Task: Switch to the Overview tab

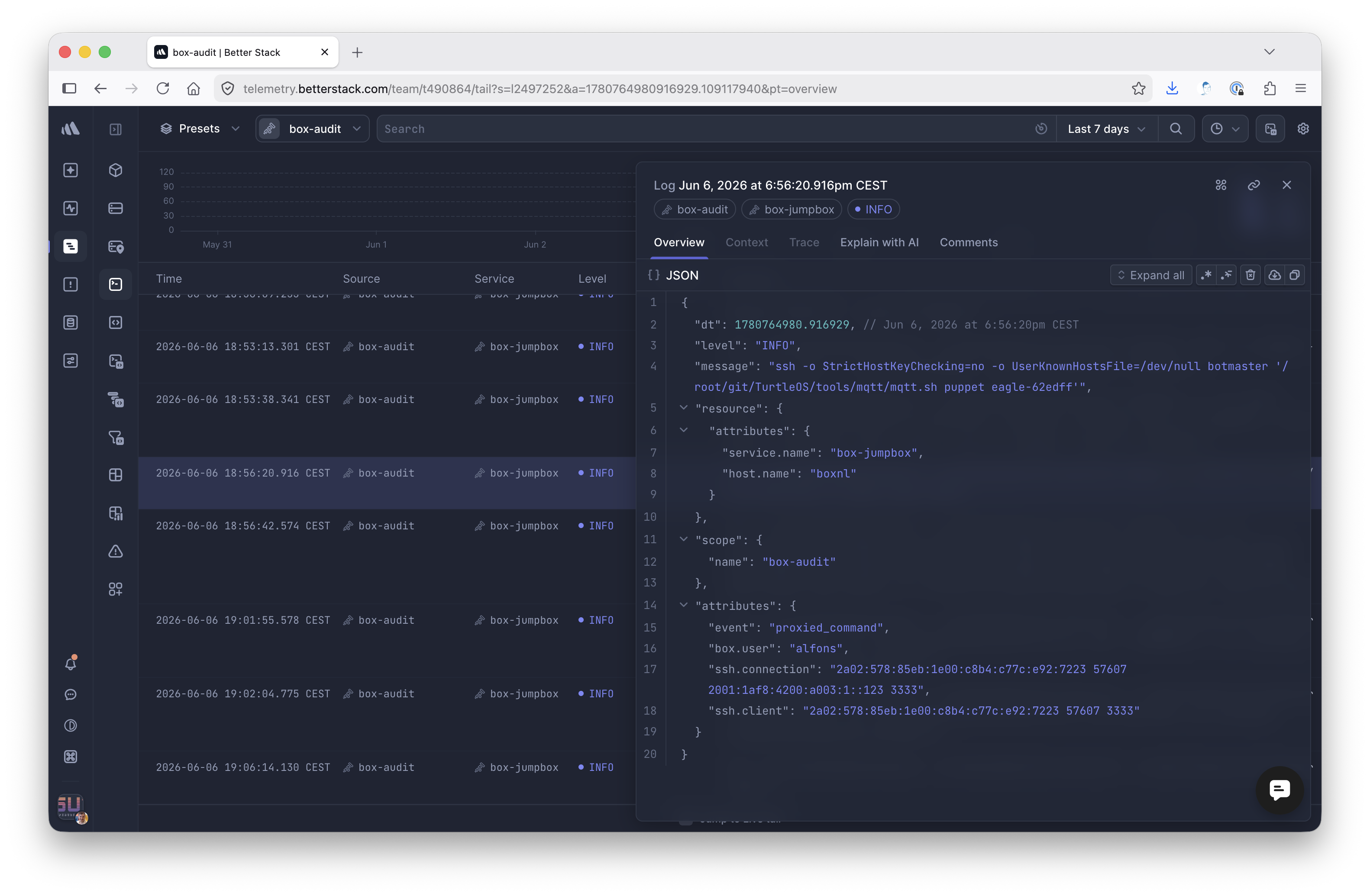Action: (679, 242)
